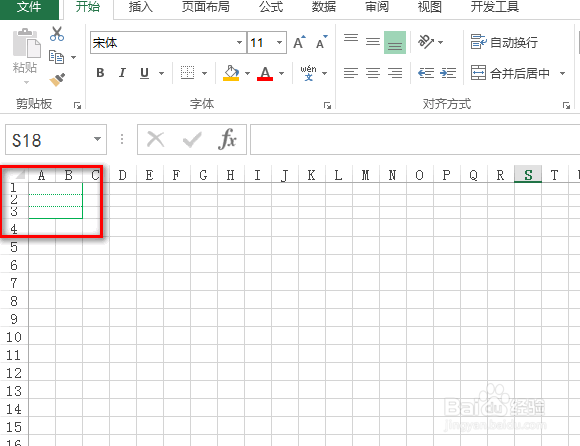Apply the fill color bucket
Screen dimensions: 580x446
pos(231,73)
